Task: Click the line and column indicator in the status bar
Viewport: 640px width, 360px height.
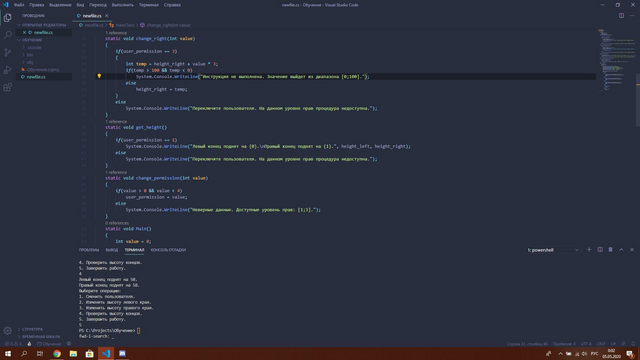Action: (527, 344)
